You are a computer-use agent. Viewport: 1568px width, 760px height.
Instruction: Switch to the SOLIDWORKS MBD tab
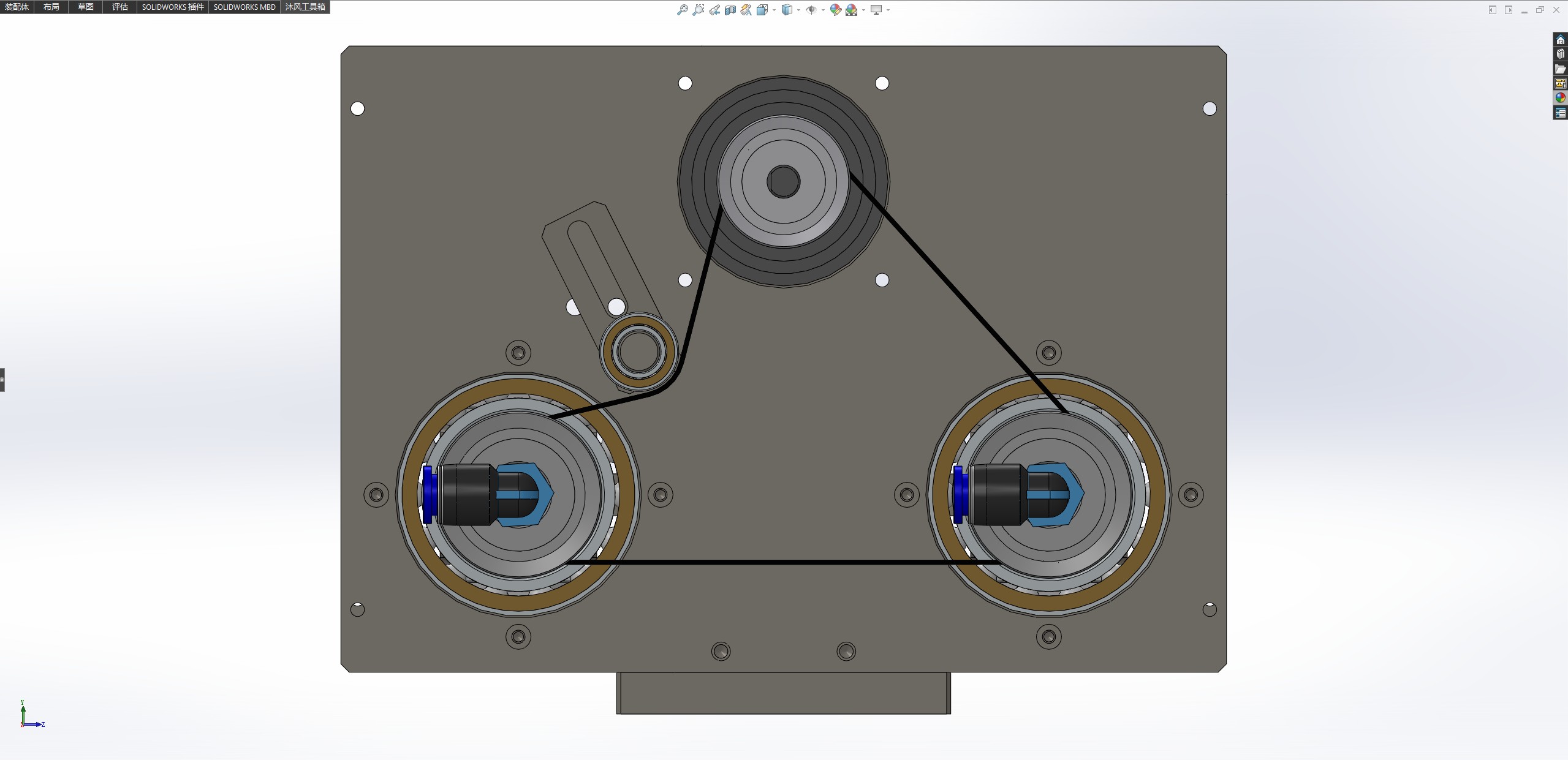[244, 7]
